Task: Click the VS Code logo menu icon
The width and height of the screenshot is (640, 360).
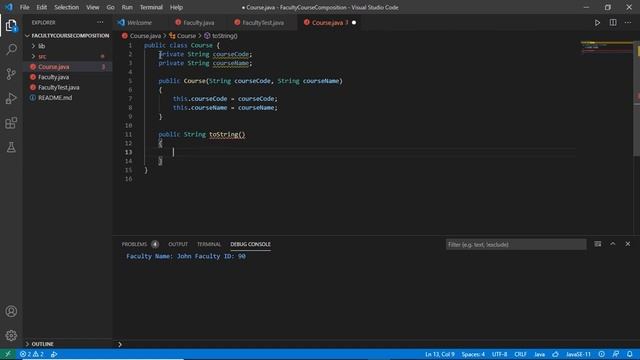Action: (x=9, y=7)
